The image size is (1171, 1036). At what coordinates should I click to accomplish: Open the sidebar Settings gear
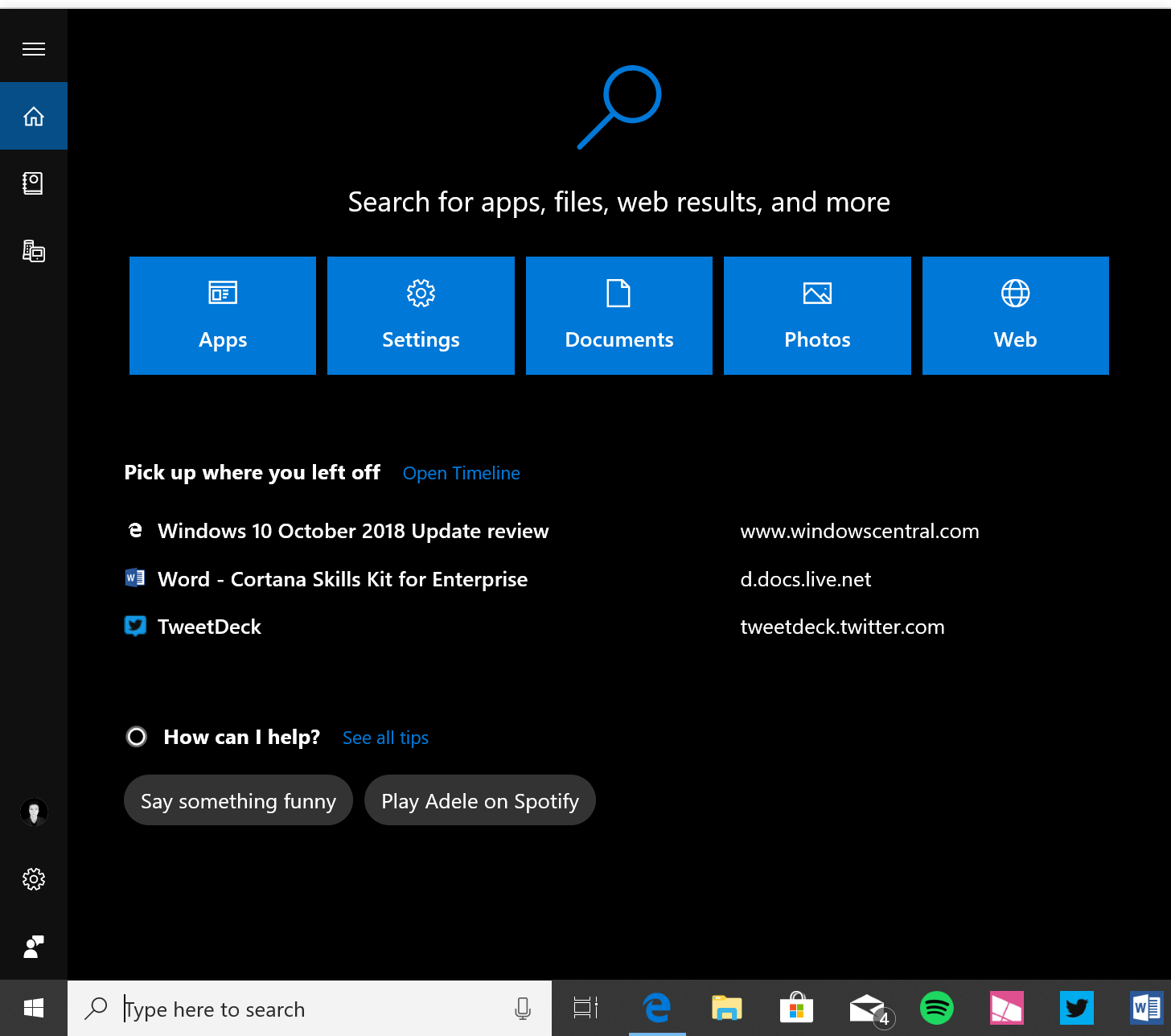click(34, 879)
